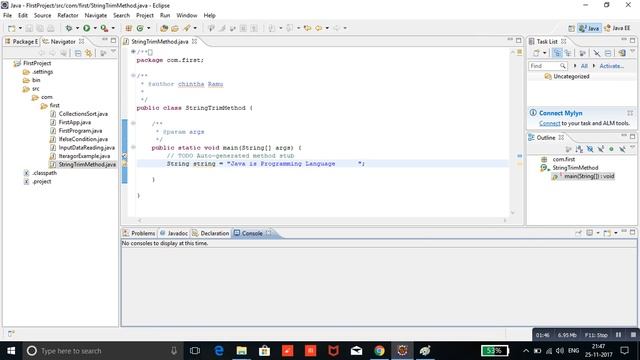Viewport: 640px width, 360px height.
Task: Switch to the Javadoc tab
Action: (x=173, y=233)
